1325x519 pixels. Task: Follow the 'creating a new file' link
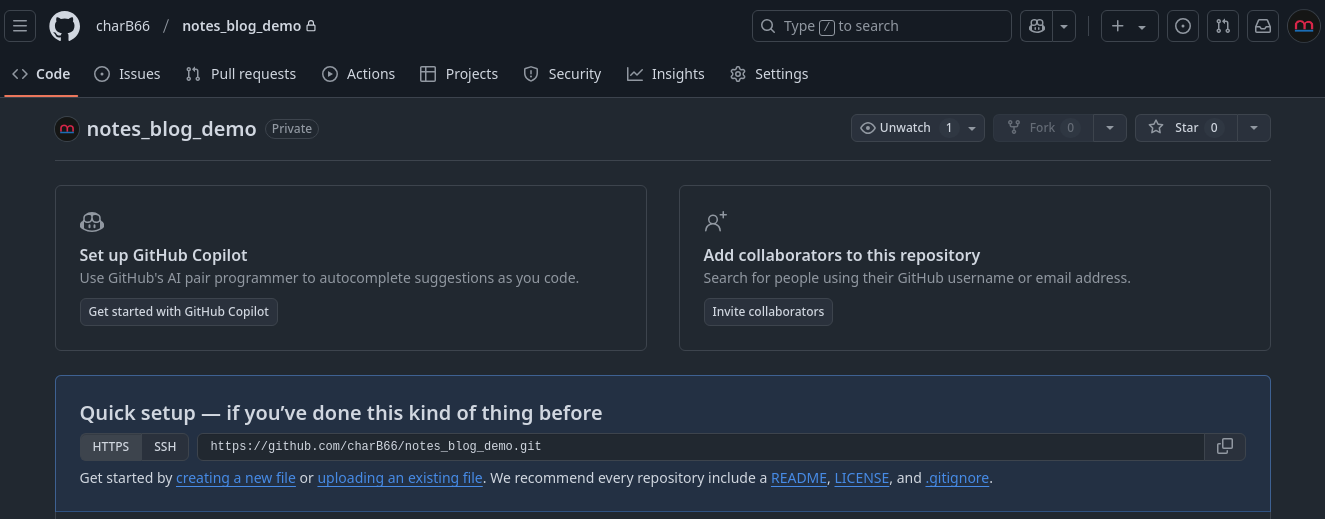[x=236, y=478]
